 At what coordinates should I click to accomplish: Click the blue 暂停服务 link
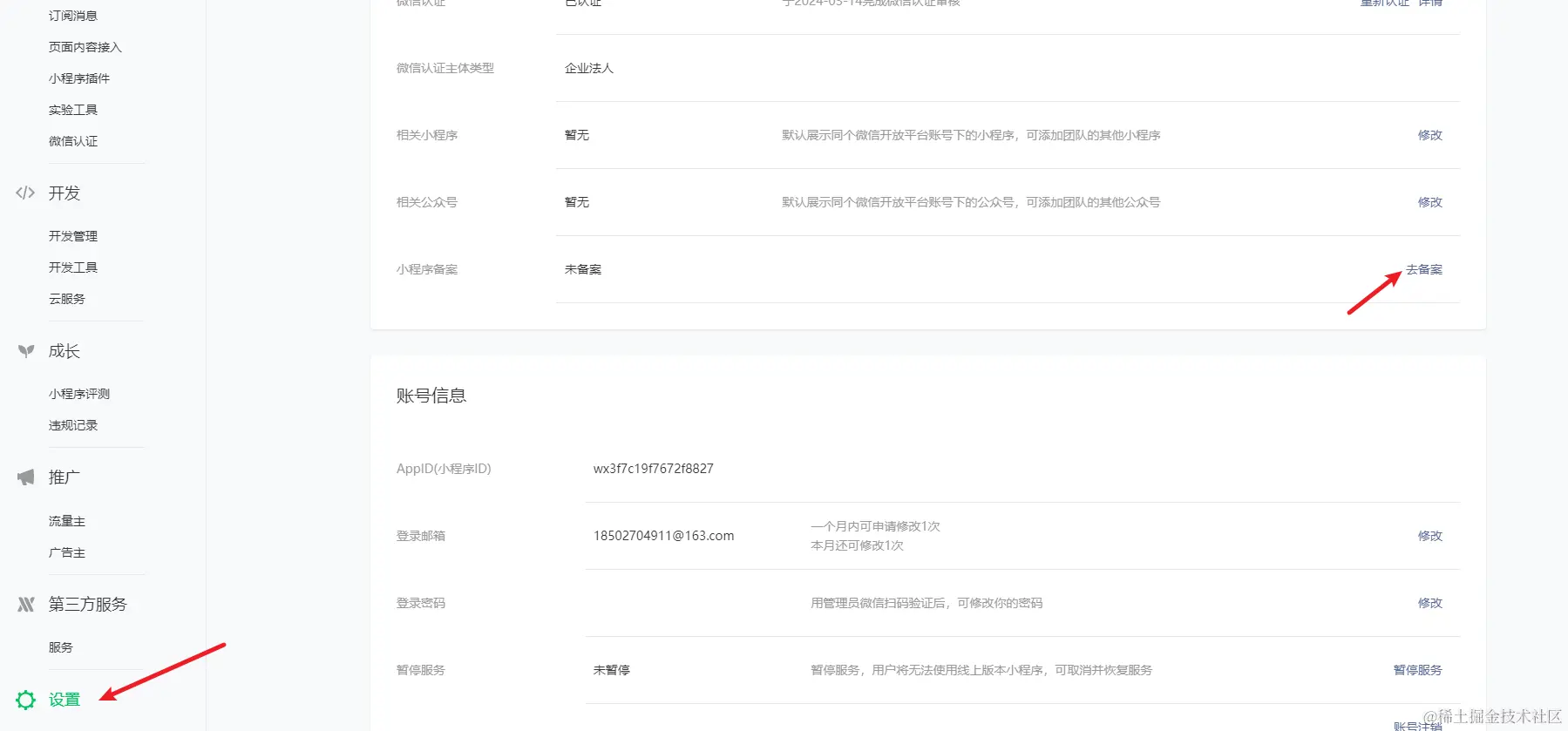point(1418,670)
